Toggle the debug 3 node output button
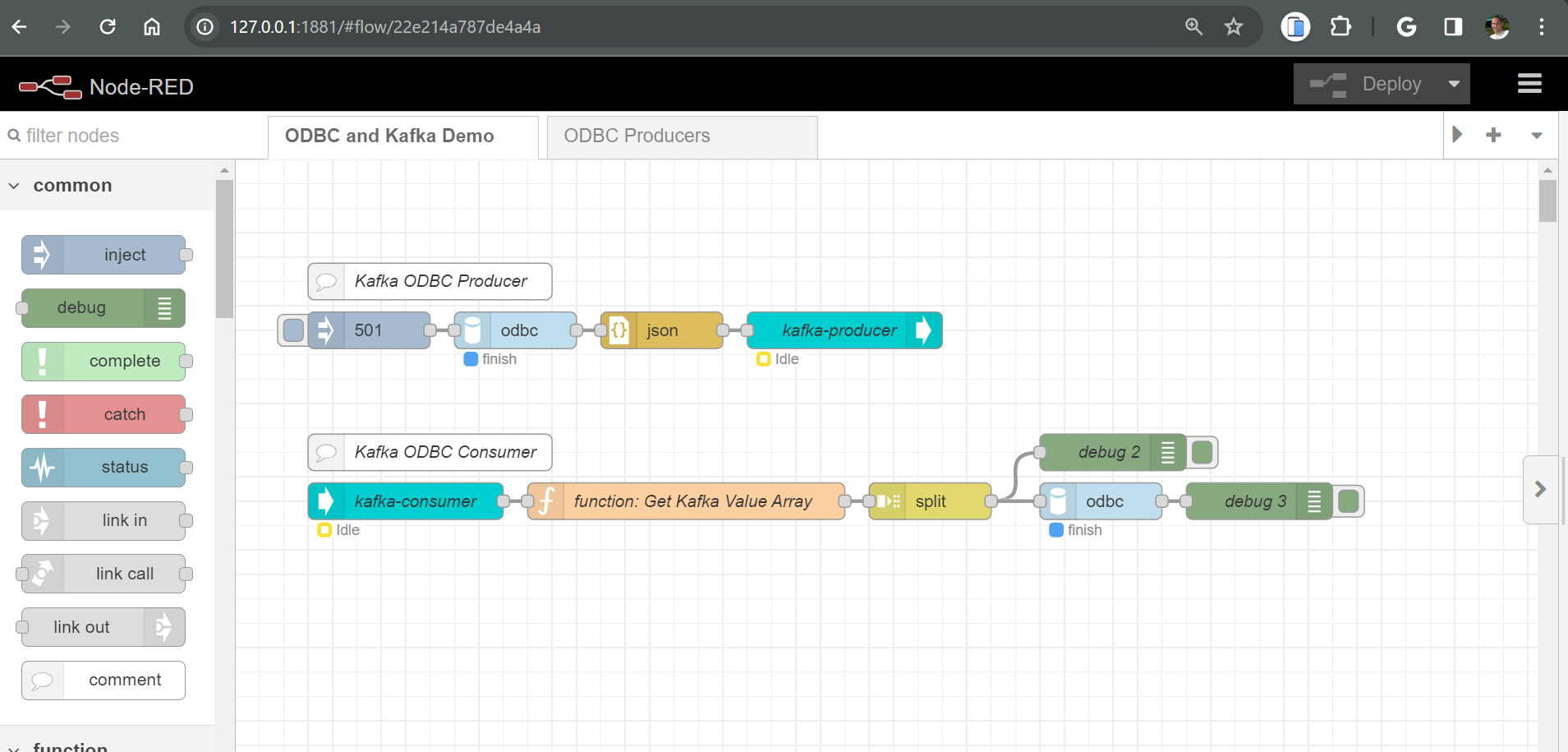 (x=1348, y=501)
